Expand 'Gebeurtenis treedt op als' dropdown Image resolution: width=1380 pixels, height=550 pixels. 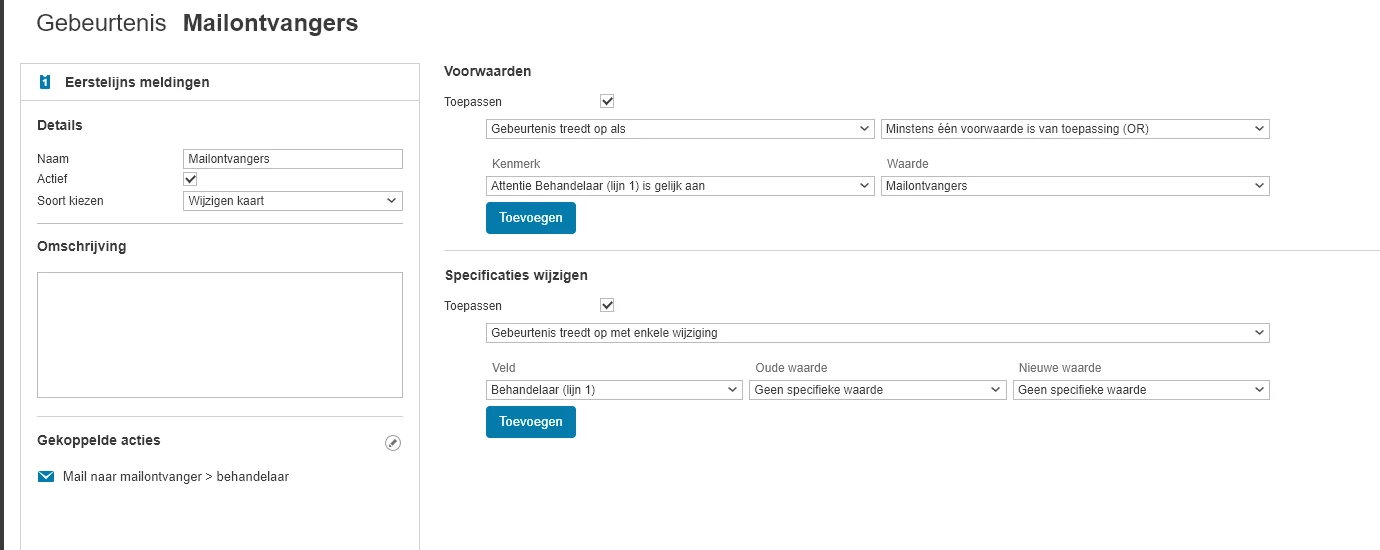click(x=680, y=129)
